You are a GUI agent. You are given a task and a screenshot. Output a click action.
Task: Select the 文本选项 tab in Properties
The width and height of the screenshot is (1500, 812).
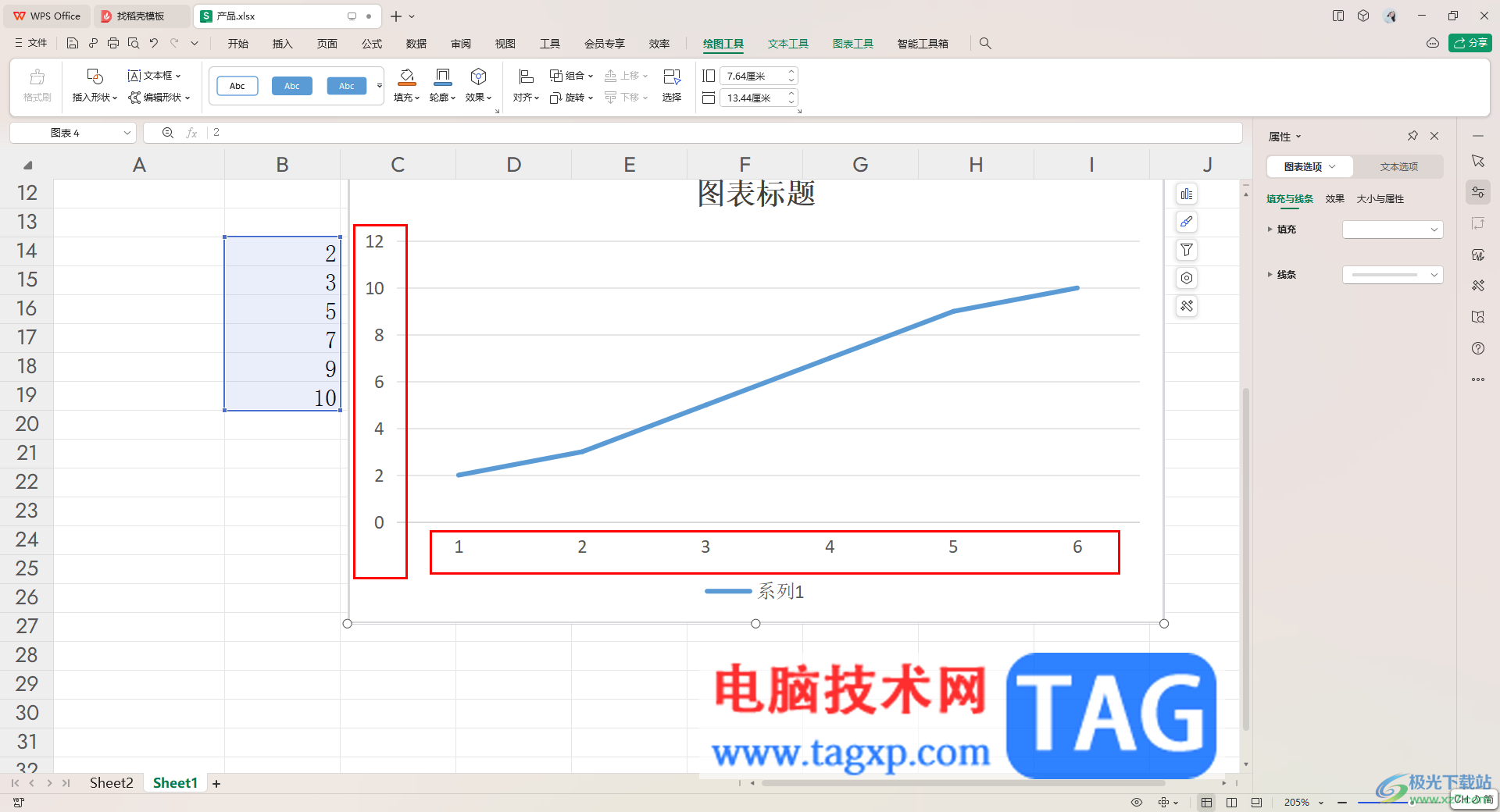tap(1398, 167)
